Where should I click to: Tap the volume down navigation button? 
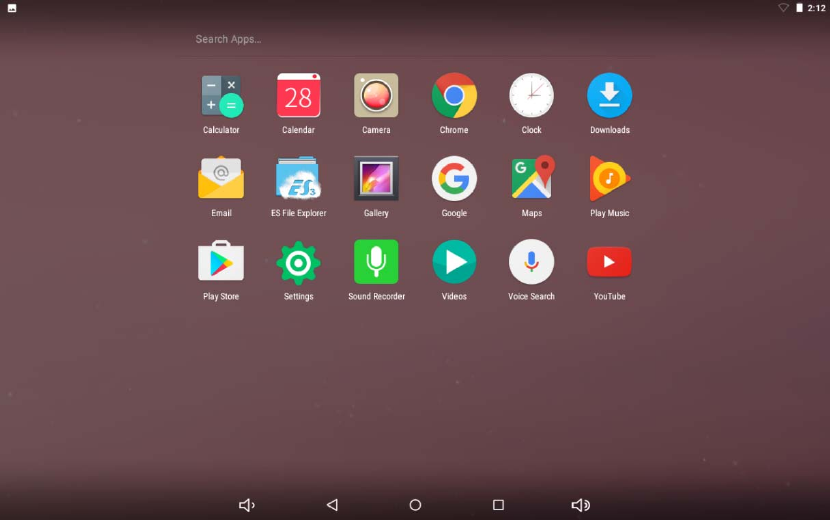(247, 505)
